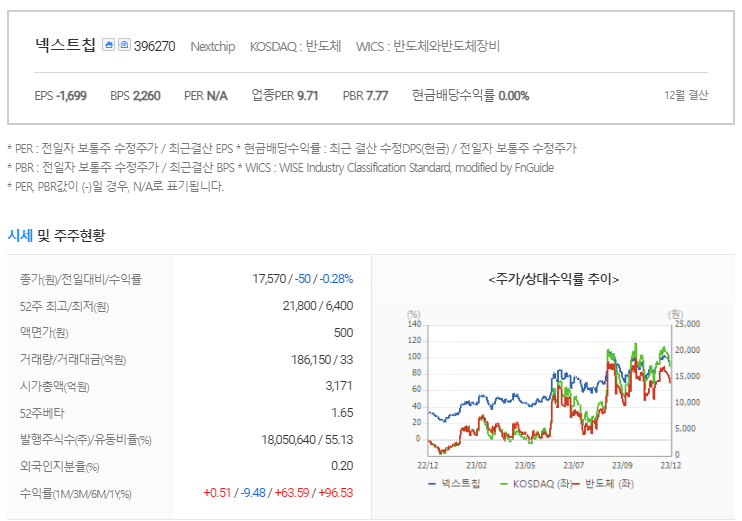This screenshot has height=521, width=742.
Task: Click the 21,800 / 6,400 value
Action: tap(318, 306)
